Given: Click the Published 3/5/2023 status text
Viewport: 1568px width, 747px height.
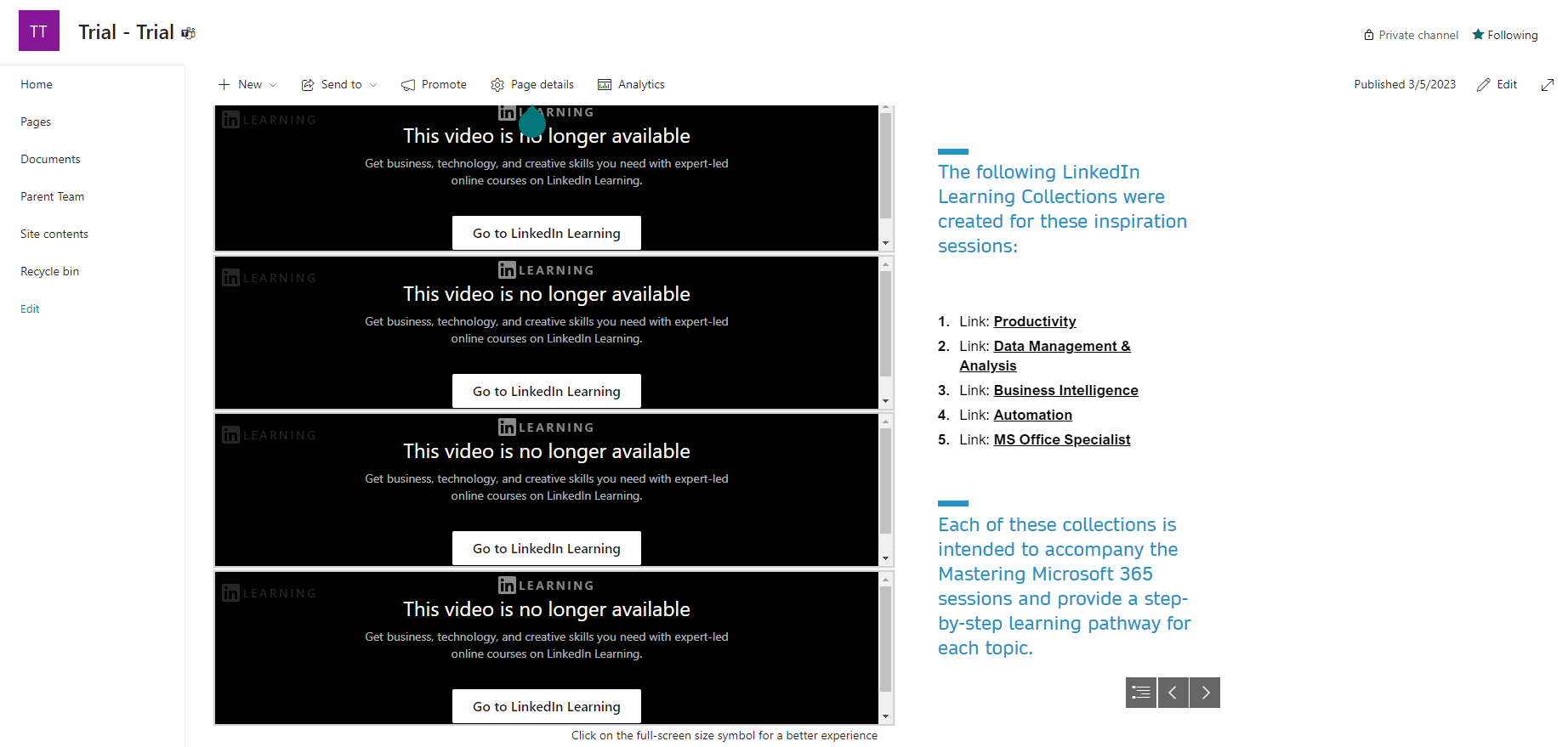Looking at the screenshot, I should 1405,84.
